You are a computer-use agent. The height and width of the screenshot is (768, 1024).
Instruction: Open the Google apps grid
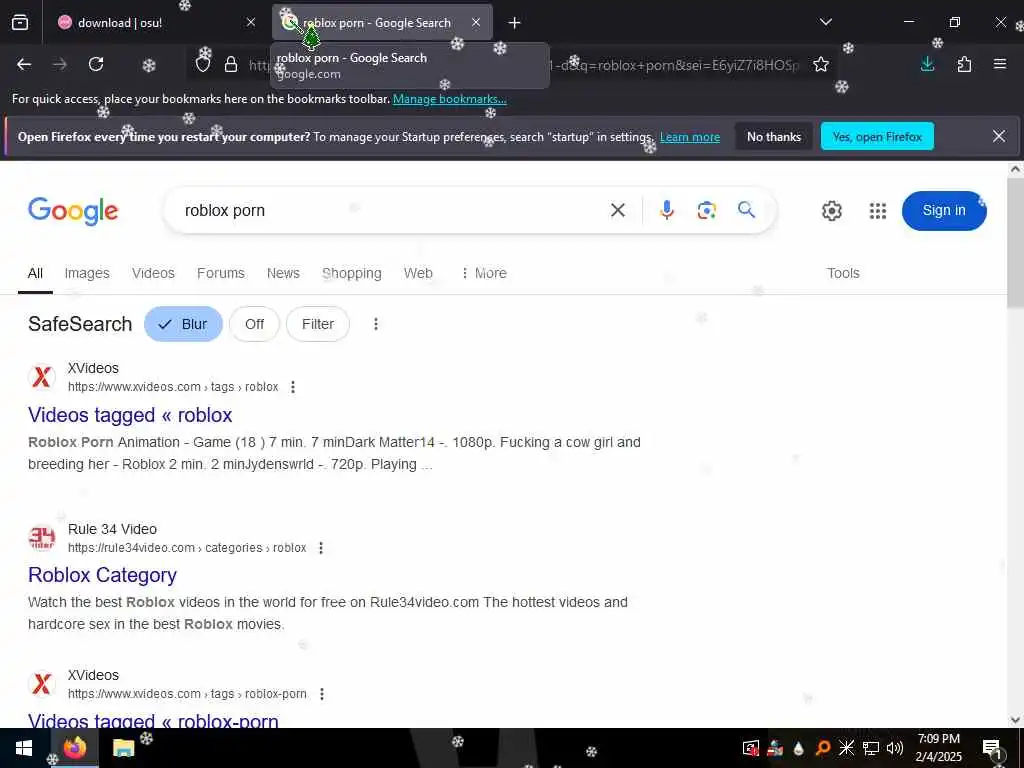click(x=878, y=211)
